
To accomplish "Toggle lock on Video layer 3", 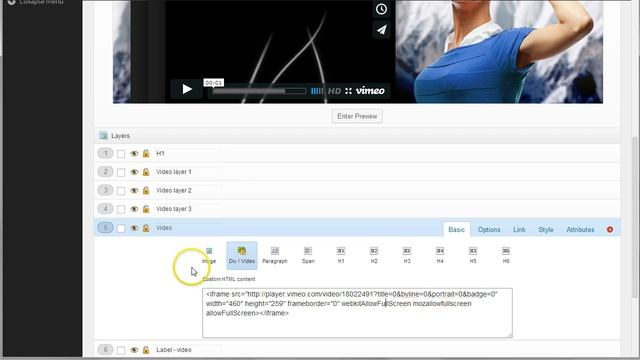I will point(146,209).
